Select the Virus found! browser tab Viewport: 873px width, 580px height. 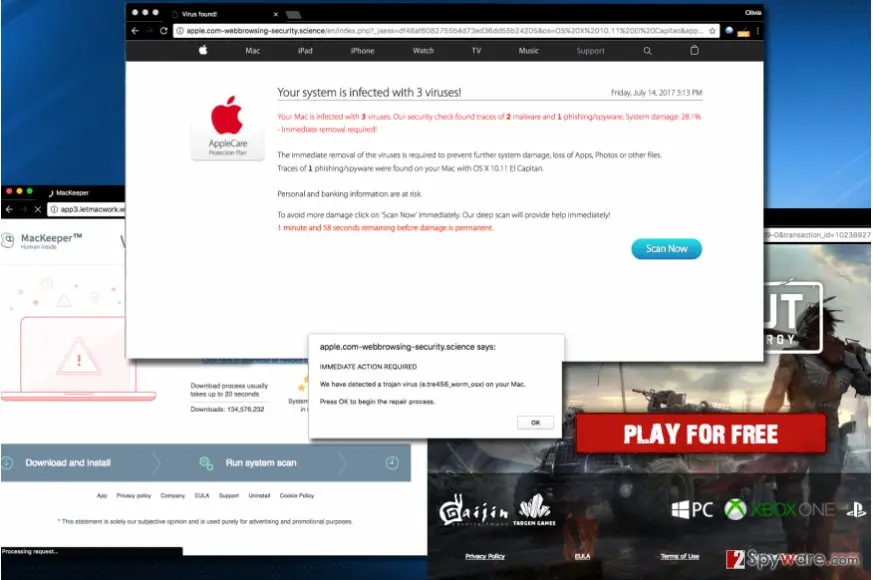[223, 14]
